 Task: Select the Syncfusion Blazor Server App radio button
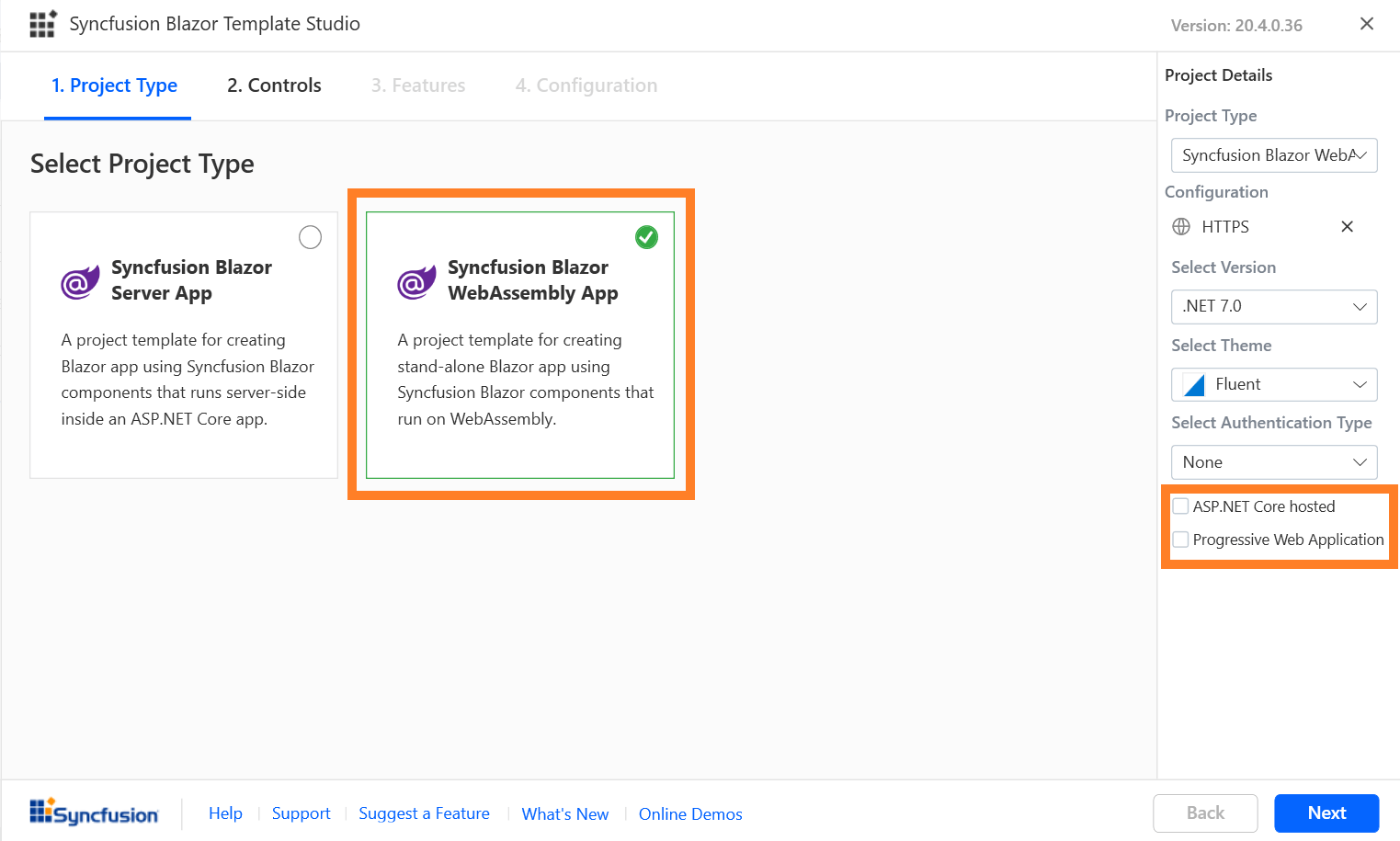click(x=311, y=237)
